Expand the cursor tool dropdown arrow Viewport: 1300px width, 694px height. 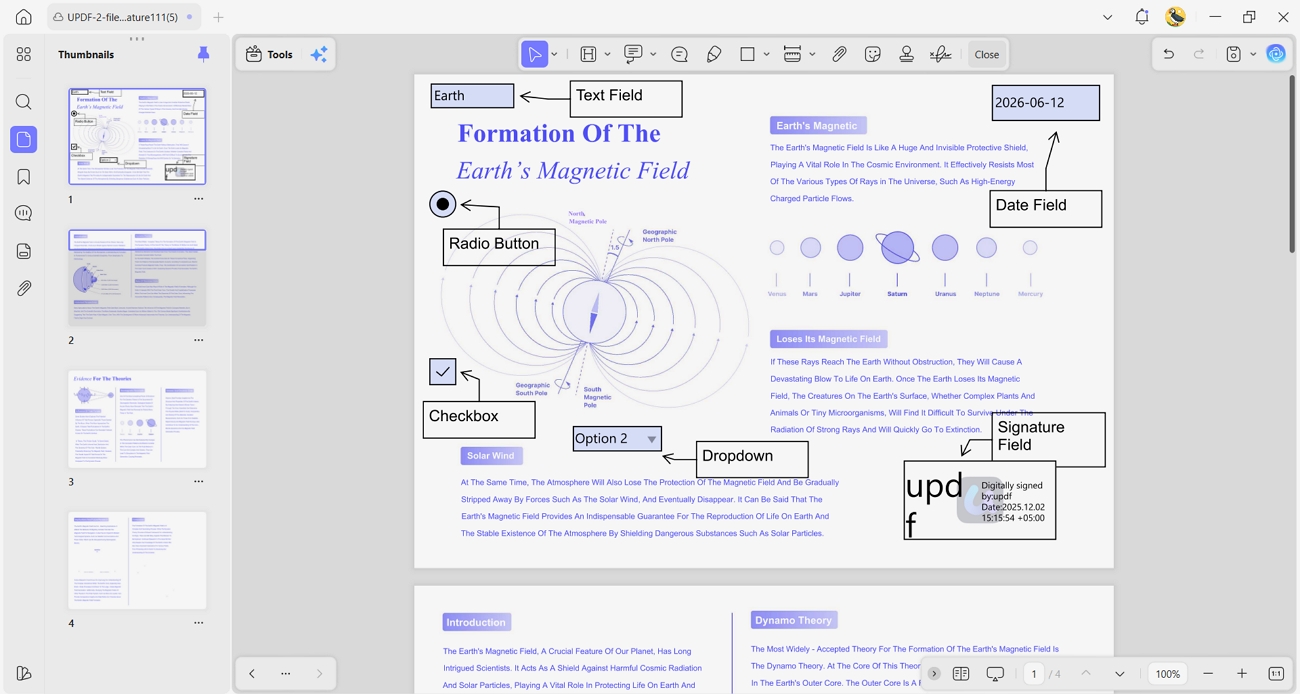(554, 54)
